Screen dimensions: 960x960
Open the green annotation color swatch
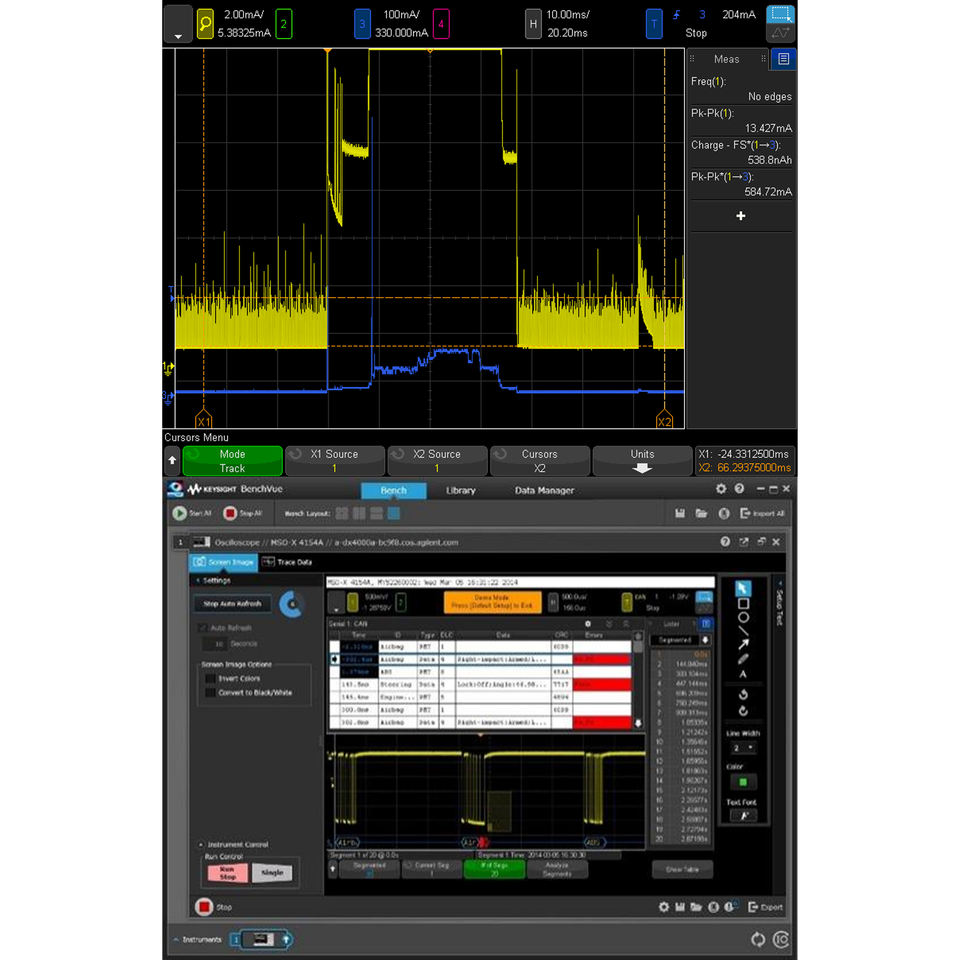coord(743,782)
